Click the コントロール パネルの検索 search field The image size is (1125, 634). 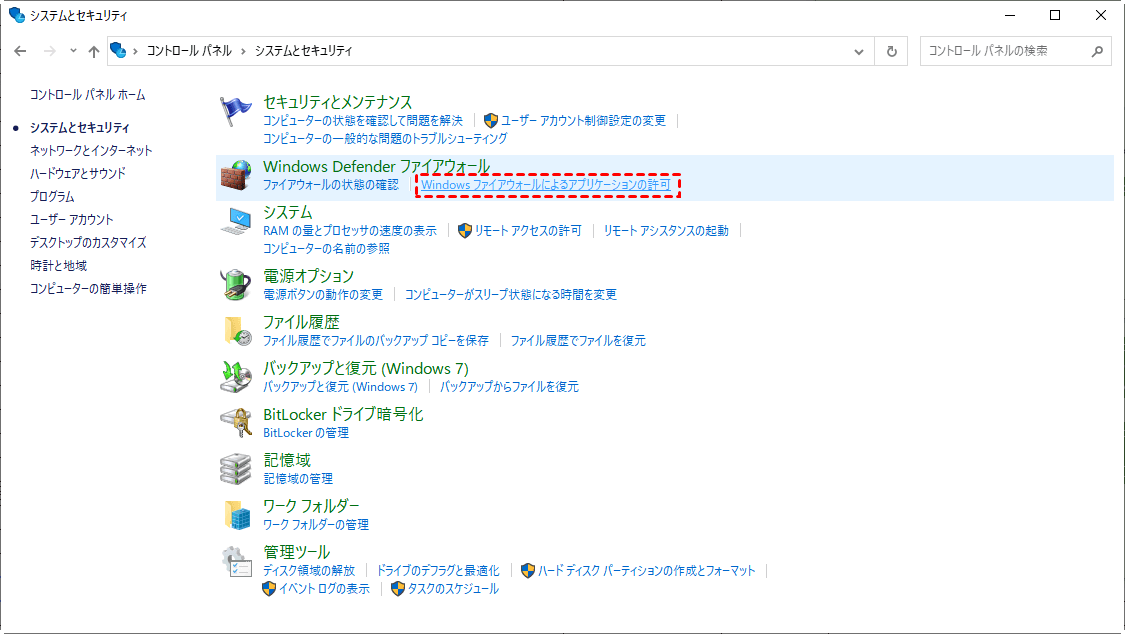(1003, 51)
